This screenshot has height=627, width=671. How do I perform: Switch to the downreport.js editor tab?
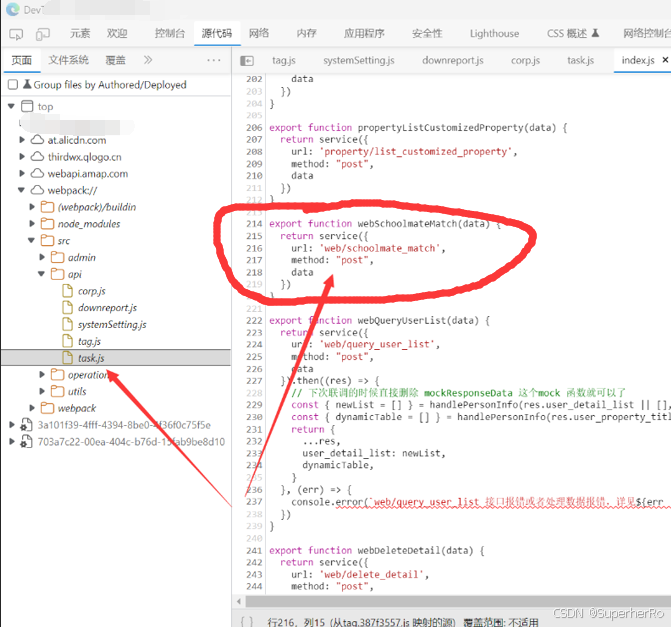(453, 60)
